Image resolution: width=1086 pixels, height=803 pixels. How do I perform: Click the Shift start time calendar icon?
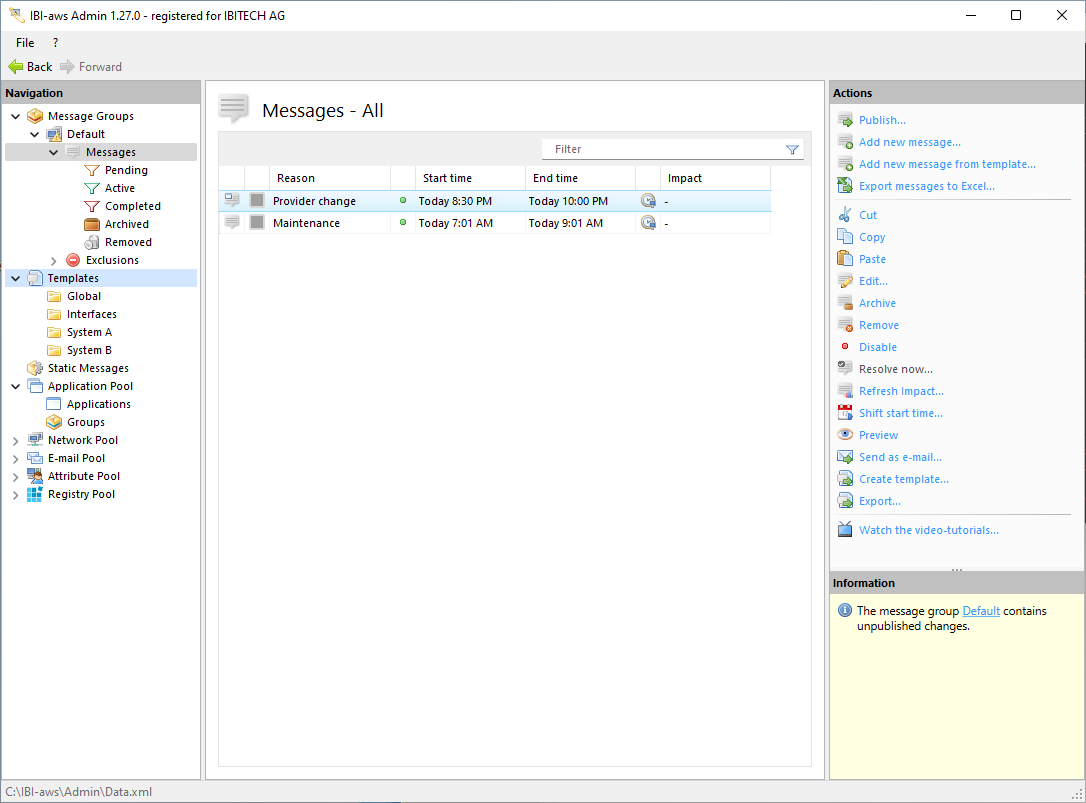point(845,413)
